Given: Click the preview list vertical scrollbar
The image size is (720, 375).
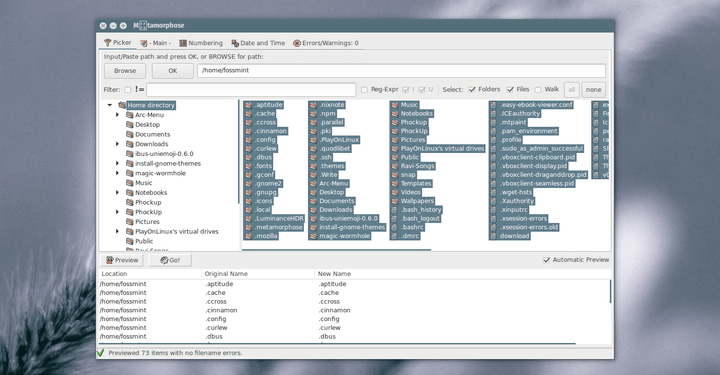Looking at the screenshot, I should point(610,291).
